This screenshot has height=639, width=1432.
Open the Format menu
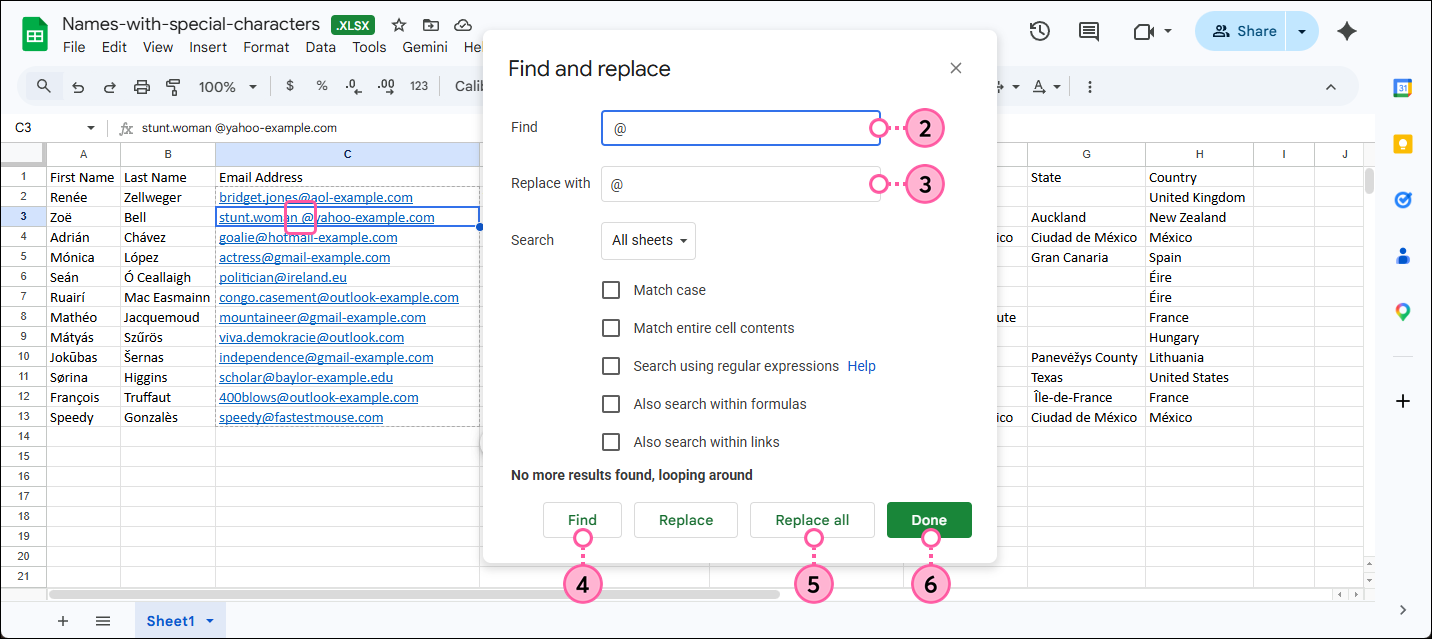pyautogui.click(x=265, y=46)
